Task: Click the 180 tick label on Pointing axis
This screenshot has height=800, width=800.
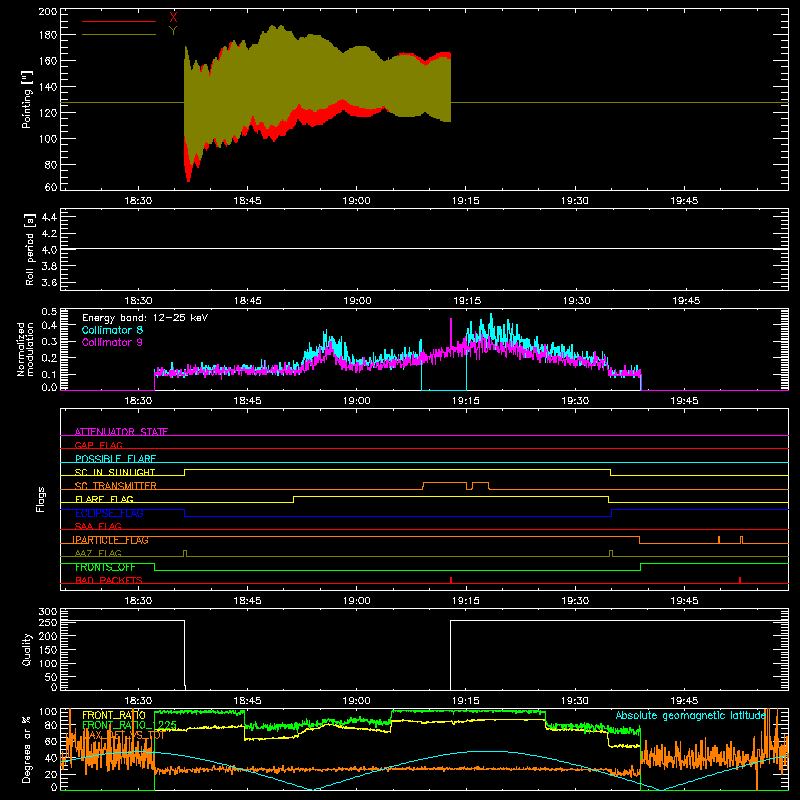Action: 47,35
